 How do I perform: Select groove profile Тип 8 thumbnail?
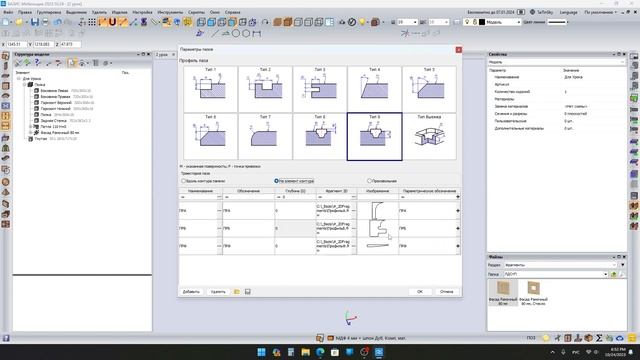(320, 136)
